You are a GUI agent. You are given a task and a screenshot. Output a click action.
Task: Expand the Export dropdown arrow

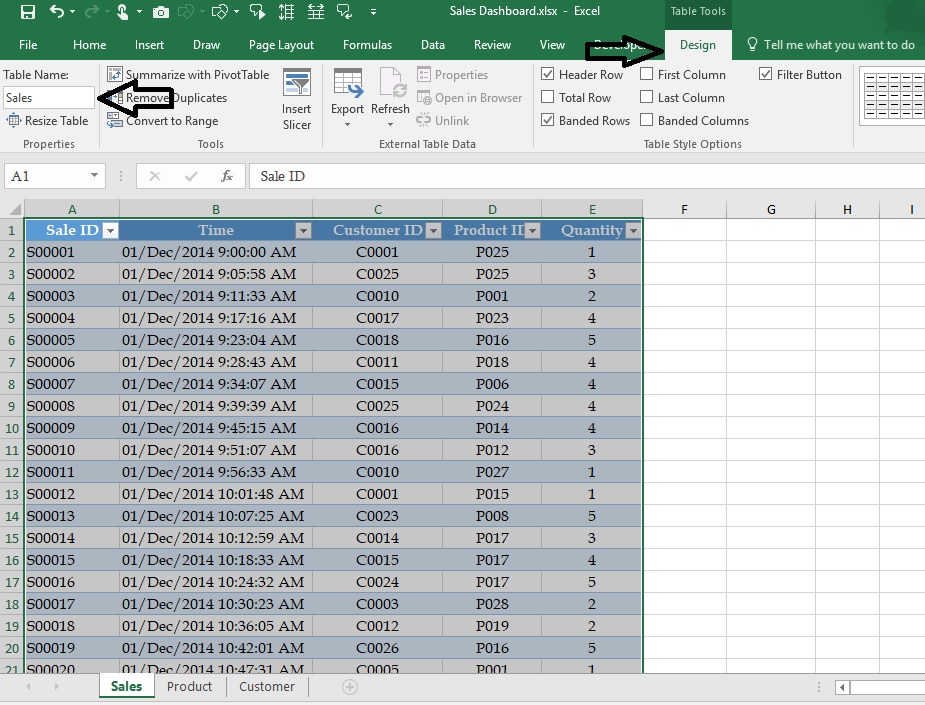[x=347, y=124]
